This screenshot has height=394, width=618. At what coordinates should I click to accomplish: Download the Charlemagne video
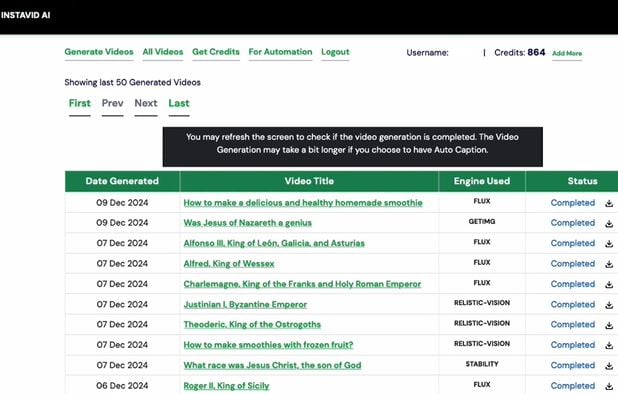[609, 284]
